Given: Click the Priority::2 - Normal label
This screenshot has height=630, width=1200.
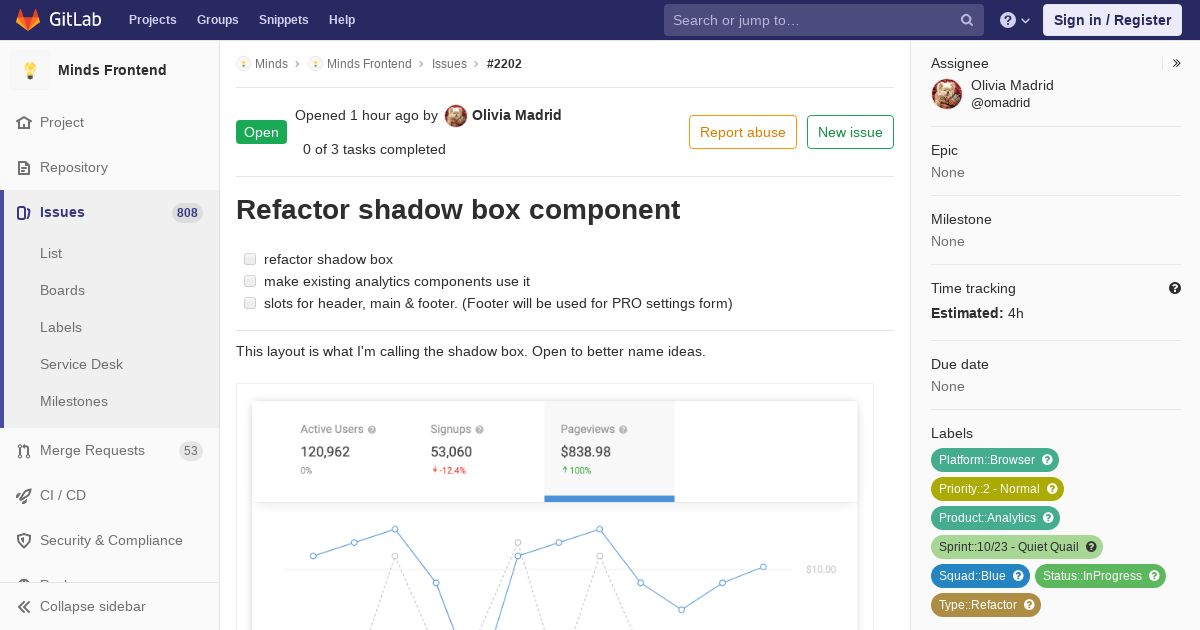Looking at the screenshot, I should coord(989,489).
